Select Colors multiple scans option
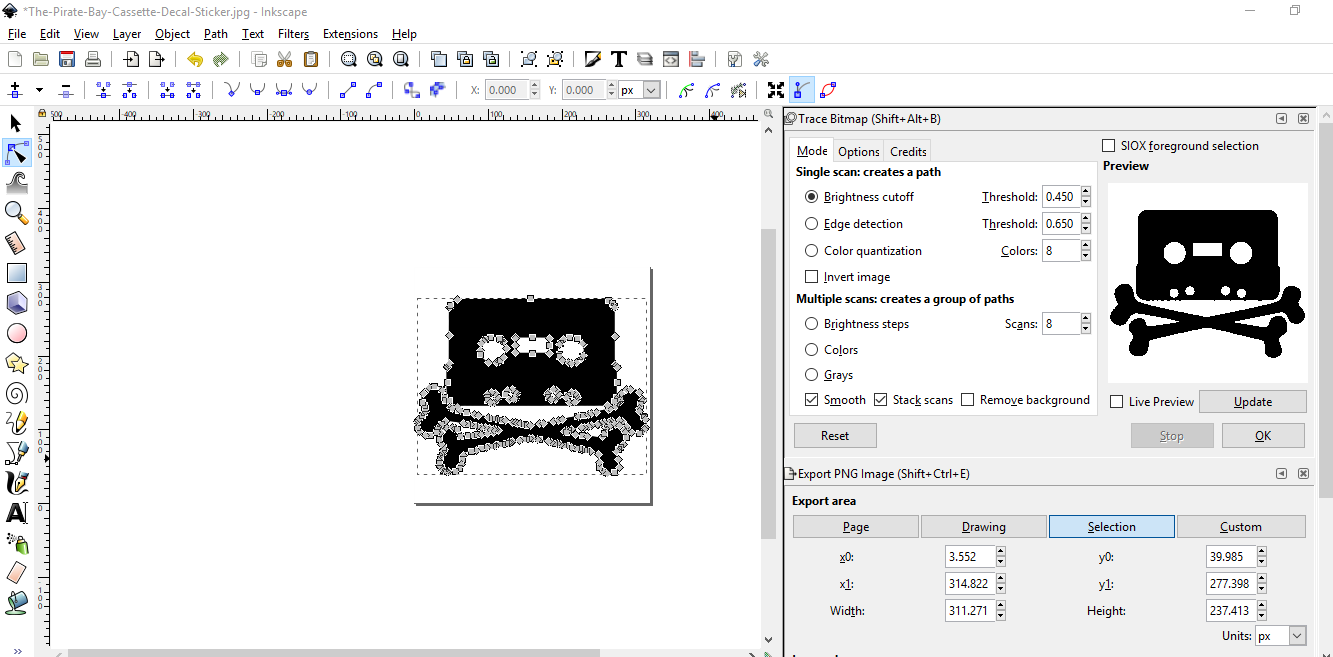Screen dimensions: 1333x657 [x=811, y=350]
